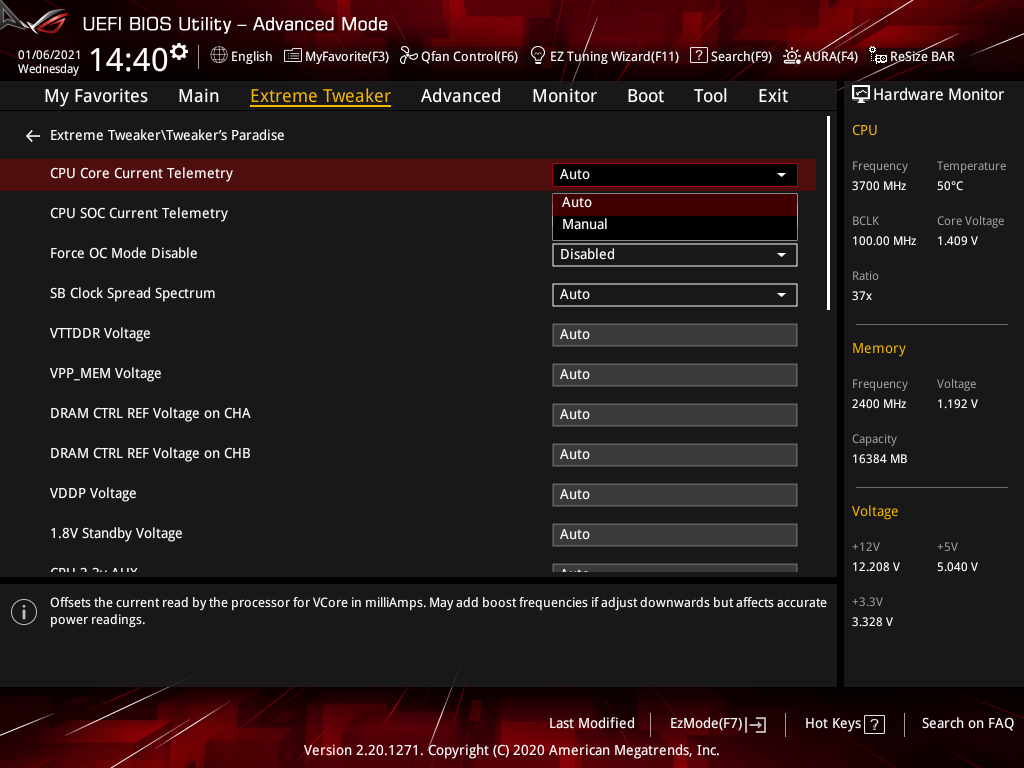Click the VTTDDR Voltage input field
Screen dimensions: 1024x768
click(675, 334)
